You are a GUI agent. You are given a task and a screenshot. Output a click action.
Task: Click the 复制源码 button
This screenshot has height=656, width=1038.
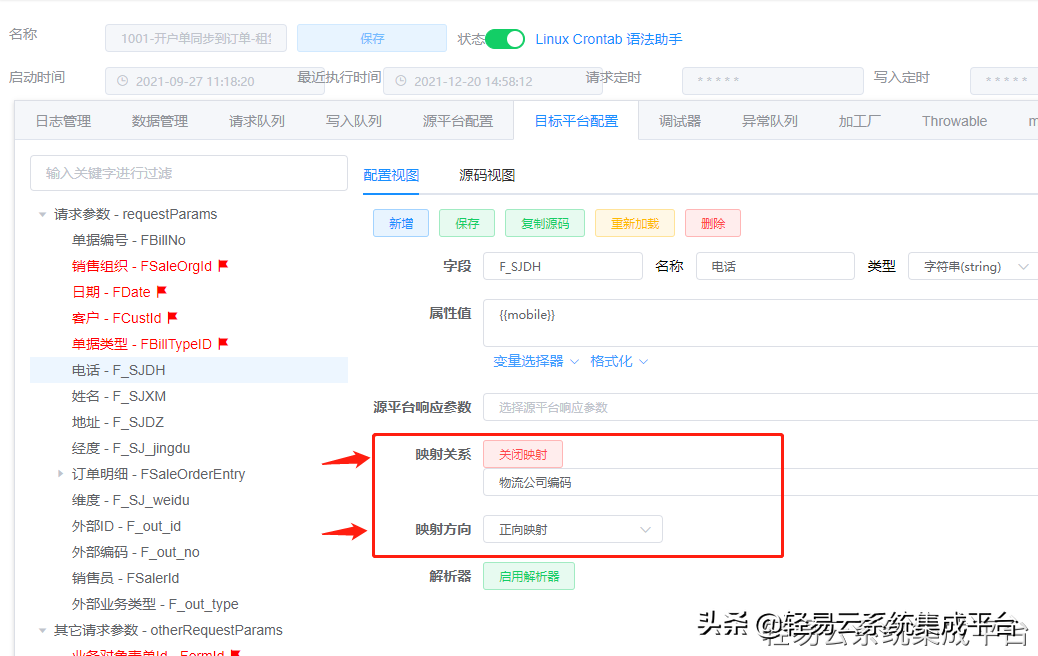pyautogui.click(x=544, y=223)
